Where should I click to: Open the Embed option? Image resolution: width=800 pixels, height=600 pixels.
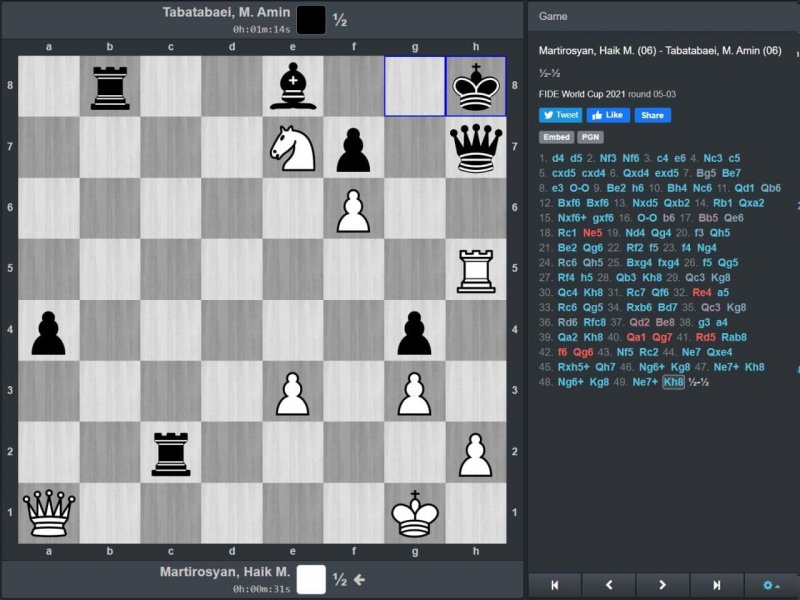(556, 137)
